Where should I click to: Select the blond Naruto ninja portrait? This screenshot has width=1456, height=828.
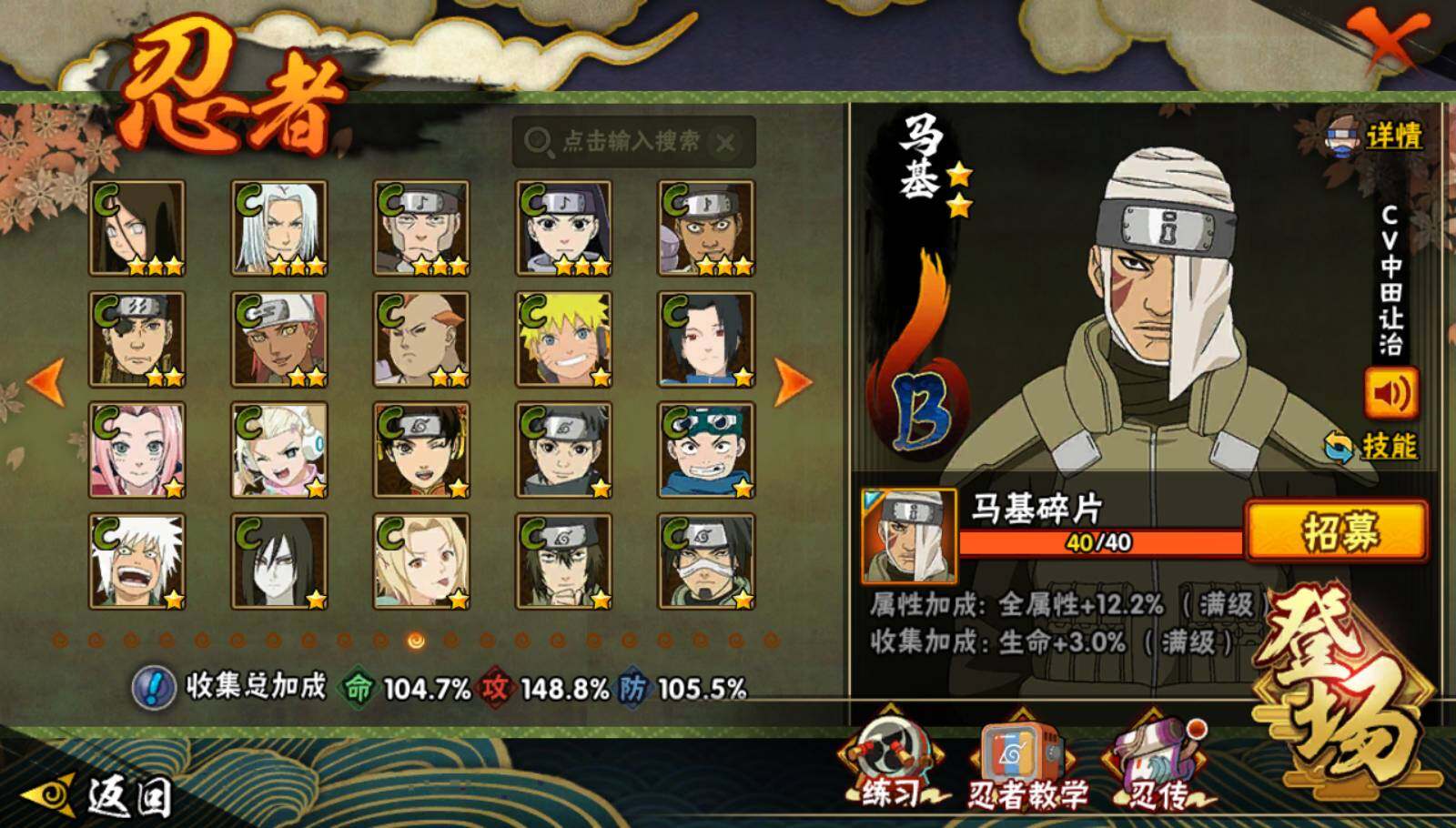[x=563, y=339]
